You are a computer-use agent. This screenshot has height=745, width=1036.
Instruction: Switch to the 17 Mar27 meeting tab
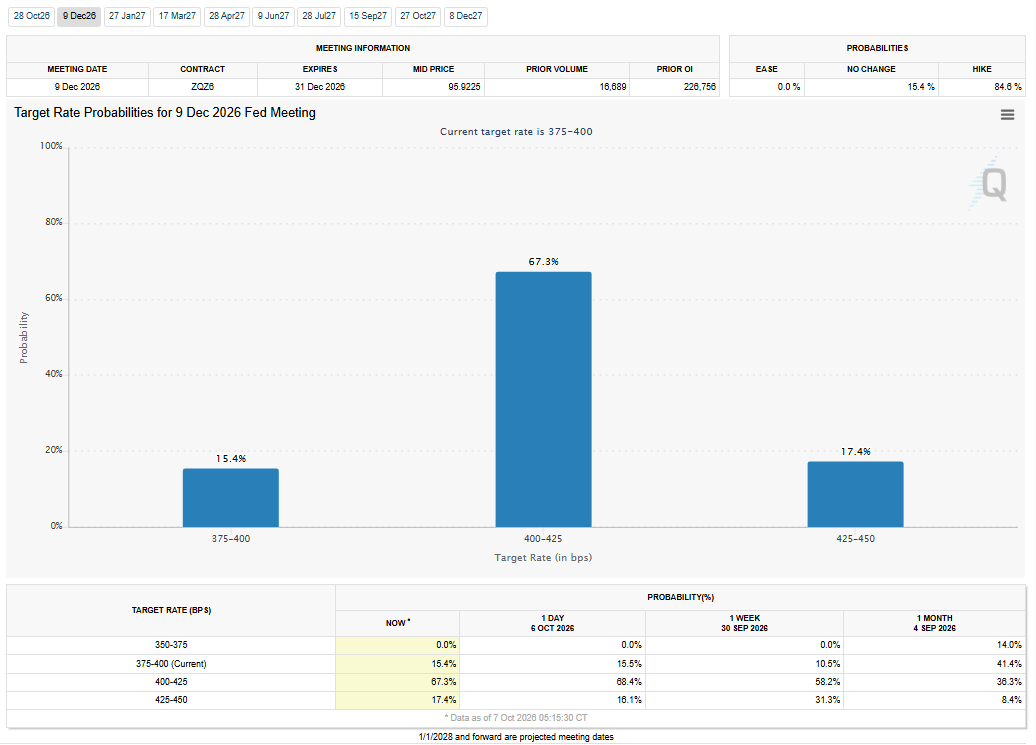[177, 16]
